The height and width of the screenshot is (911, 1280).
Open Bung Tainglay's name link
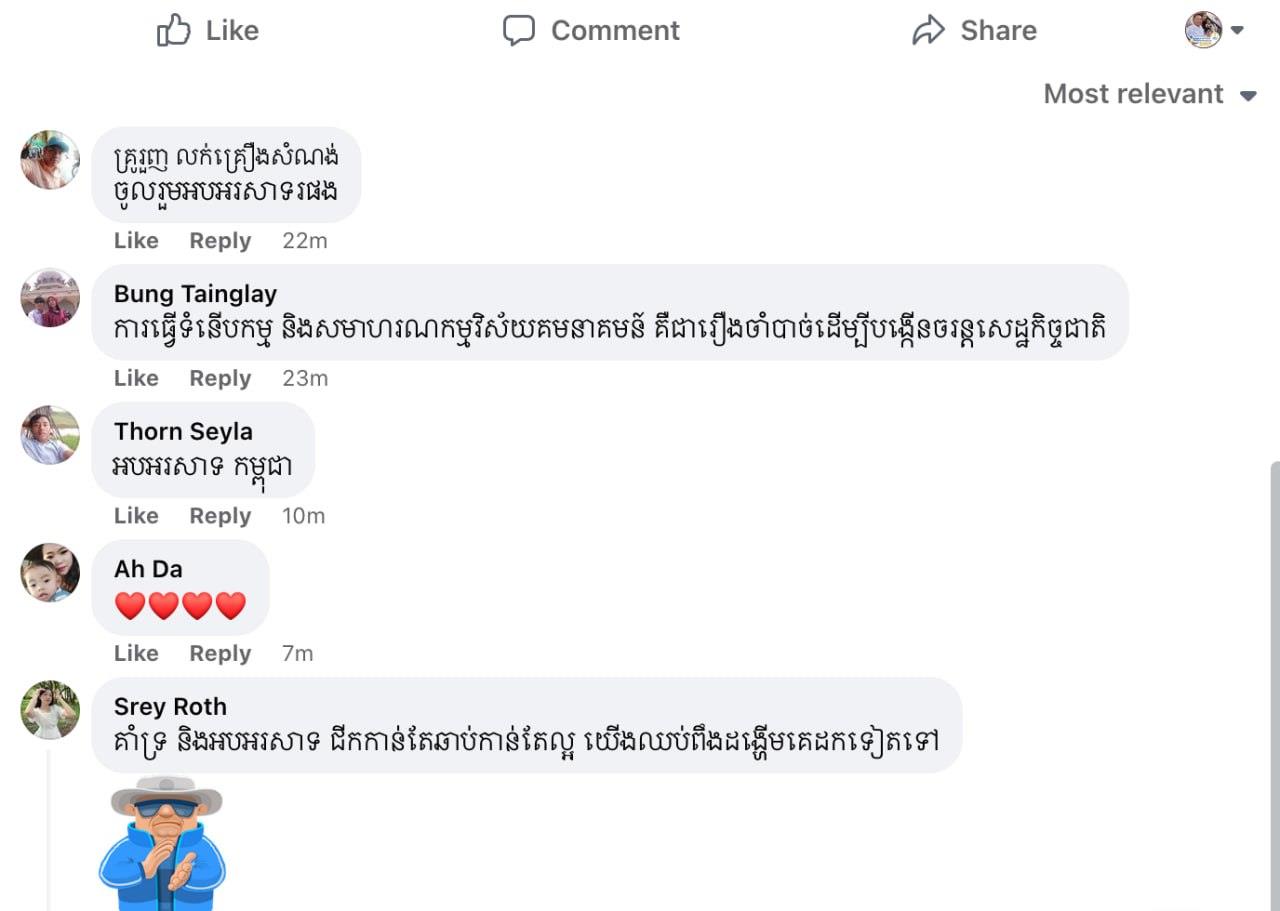[195, 294]
